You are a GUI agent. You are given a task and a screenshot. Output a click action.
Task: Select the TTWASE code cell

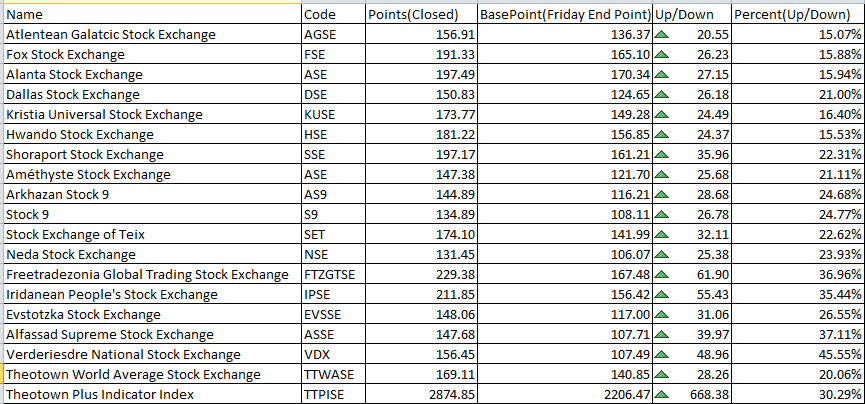334,375
